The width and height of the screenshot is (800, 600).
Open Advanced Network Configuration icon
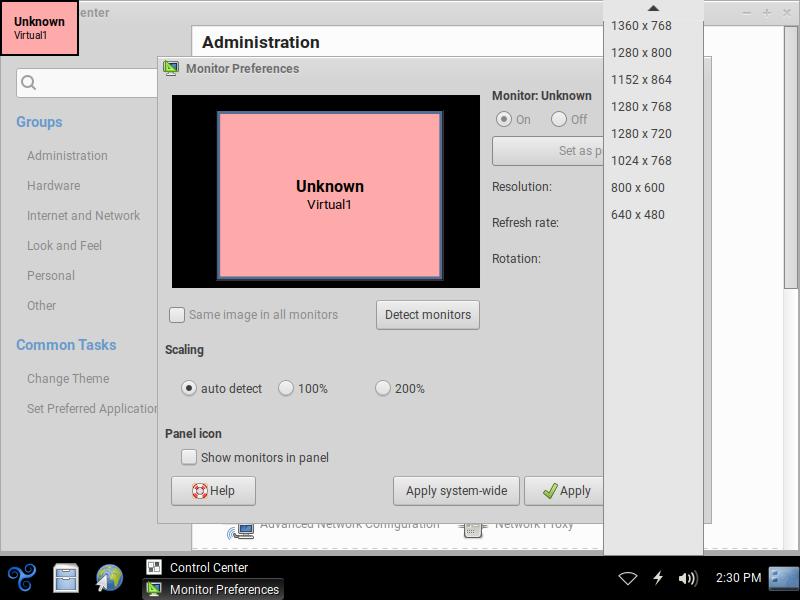[241, 532]
